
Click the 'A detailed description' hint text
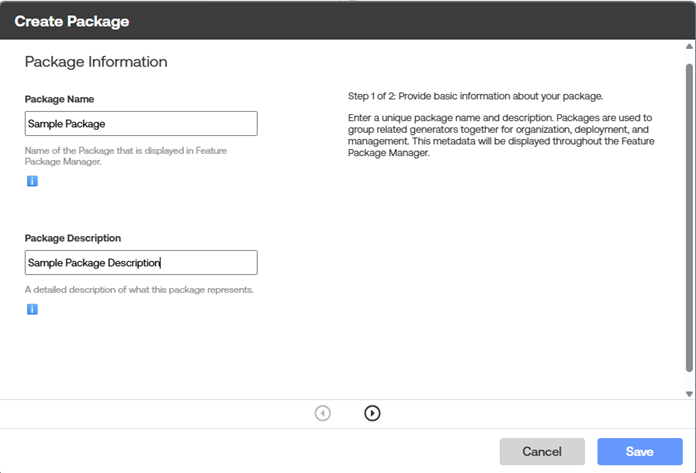(139, 290)
